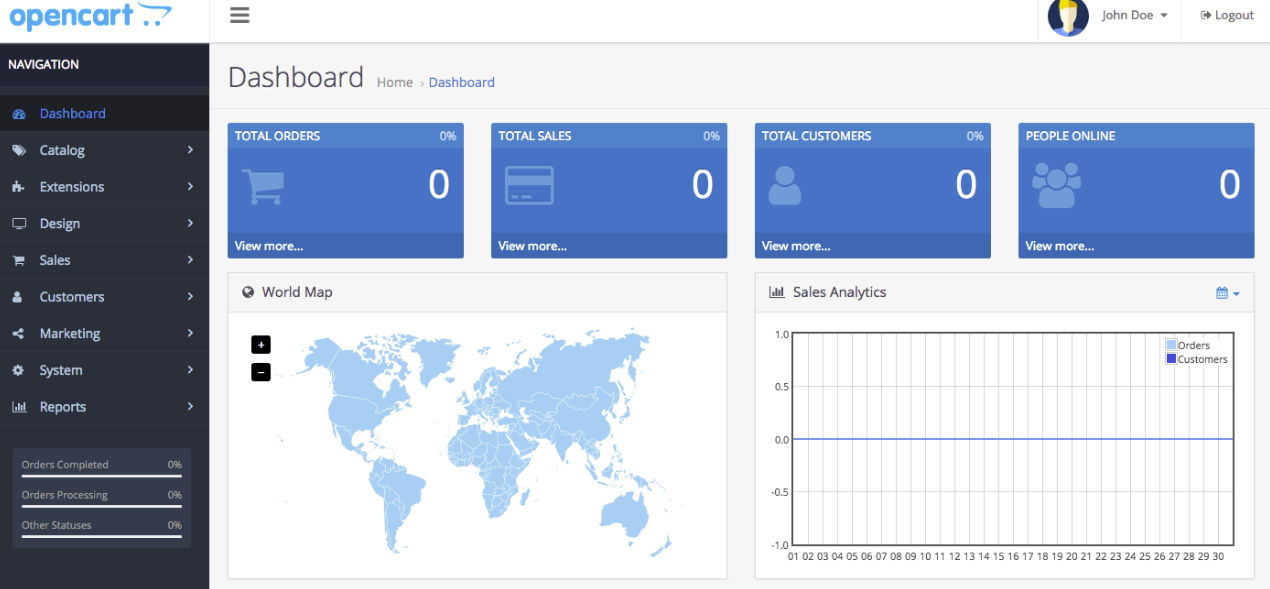Click the Dashboard breadcrumb link
The image size is (1270, 589).
pos(461,82)
